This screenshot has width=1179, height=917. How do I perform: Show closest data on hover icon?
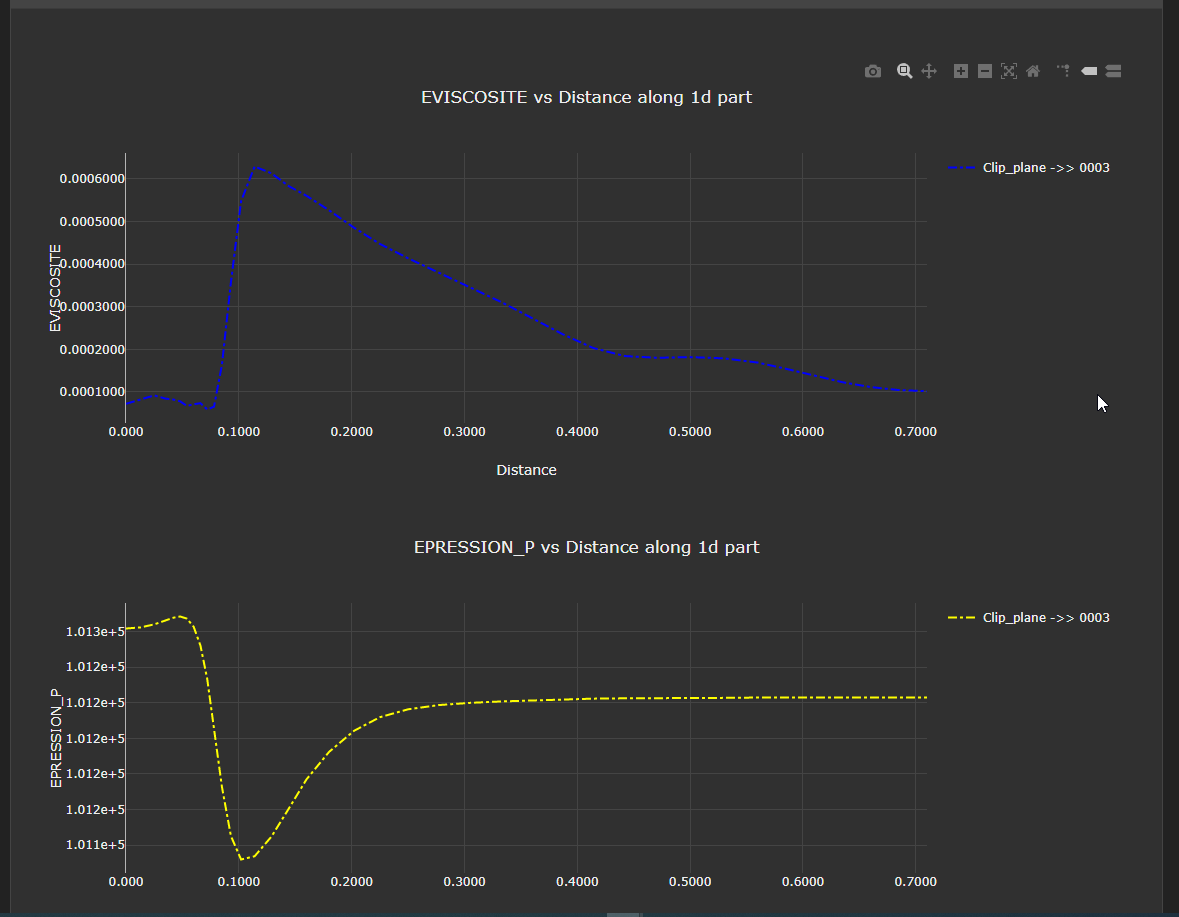point(1090,71)
